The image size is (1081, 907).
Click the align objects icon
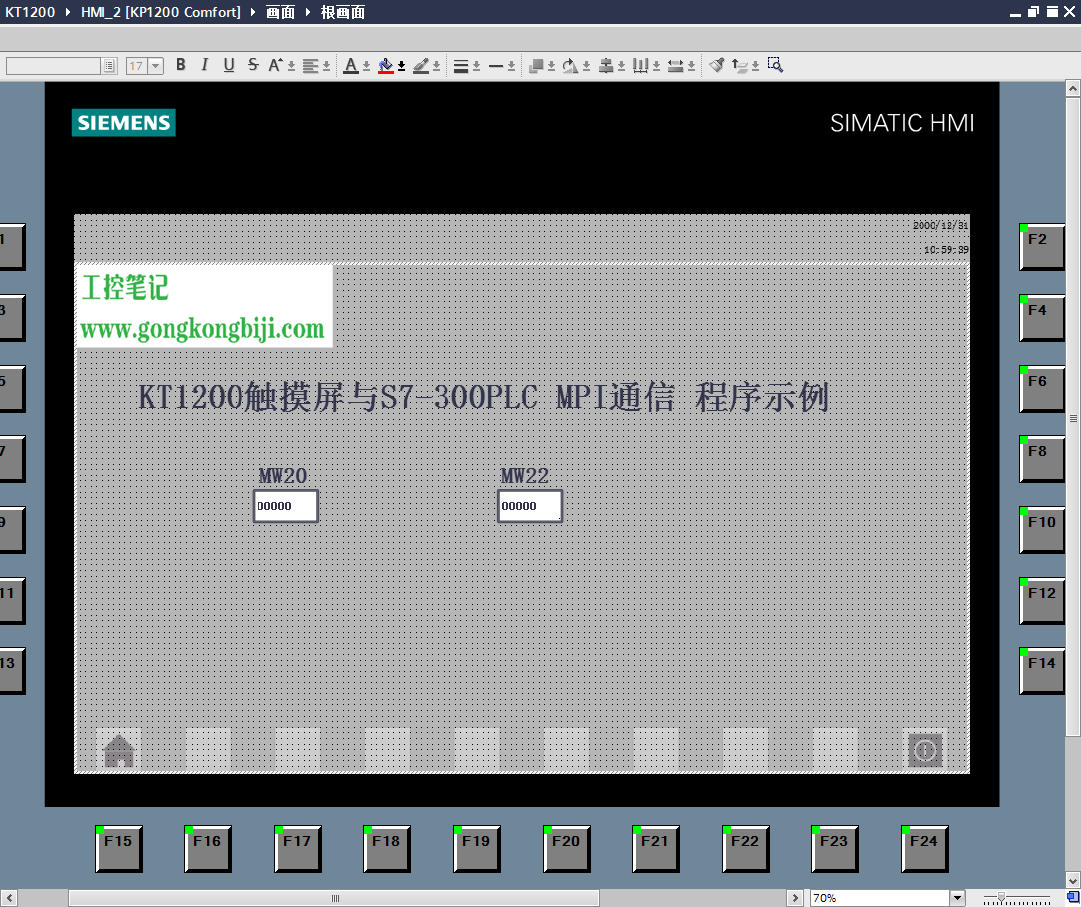[x=606, y=65]
